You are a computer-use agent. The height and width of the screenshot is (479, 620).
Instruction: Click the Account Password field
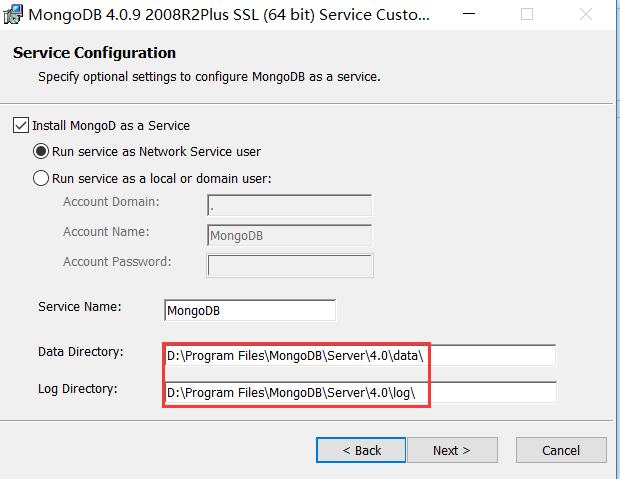(290, 265)
